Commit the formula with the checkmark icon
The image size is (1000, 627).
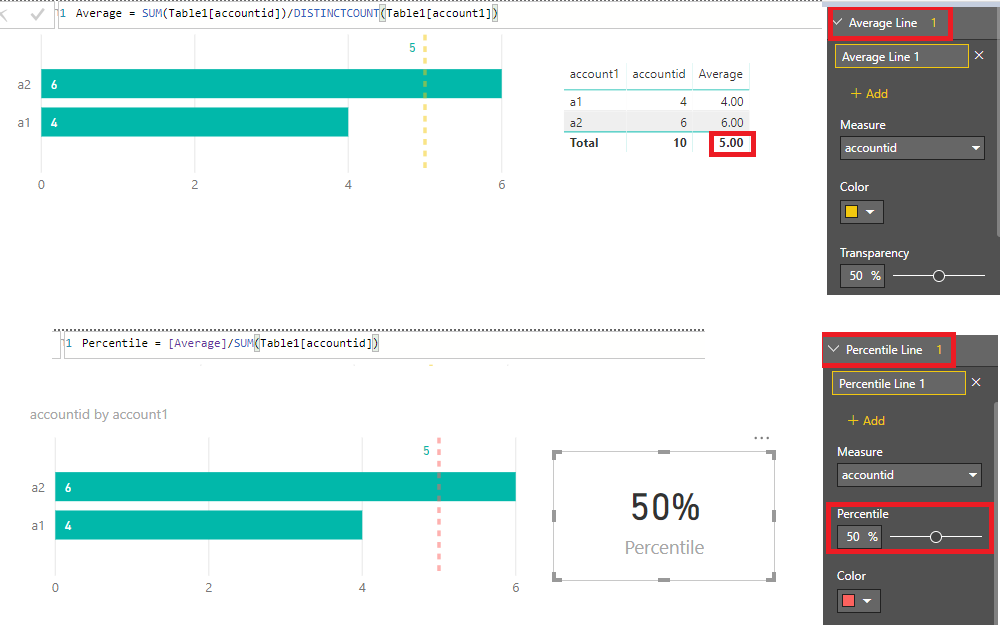click(37, 14)
